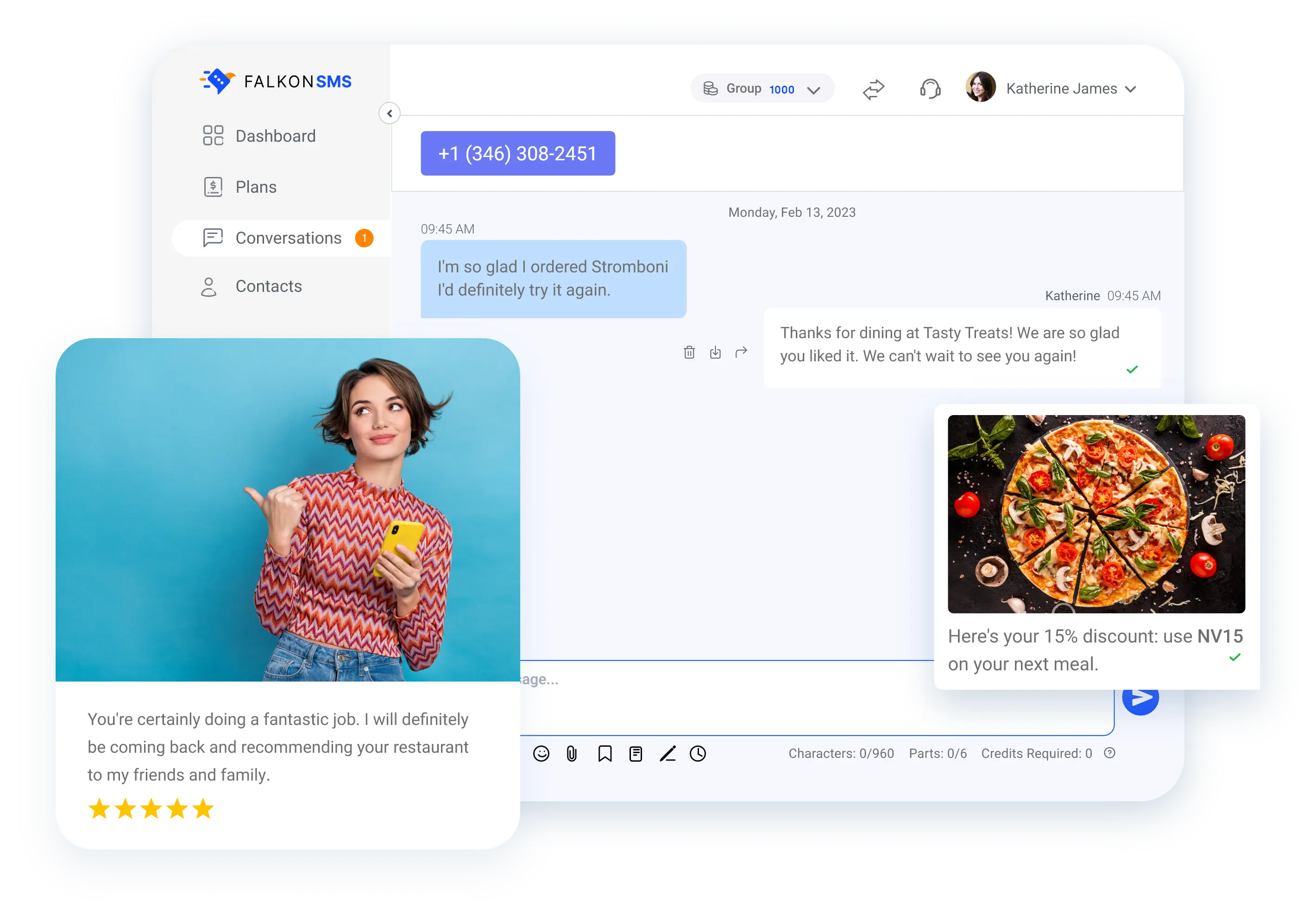Viewport: 1316px width, 920px height.
Task: Open the emoji picker in the message composer
Action: (x=542, y=753)
